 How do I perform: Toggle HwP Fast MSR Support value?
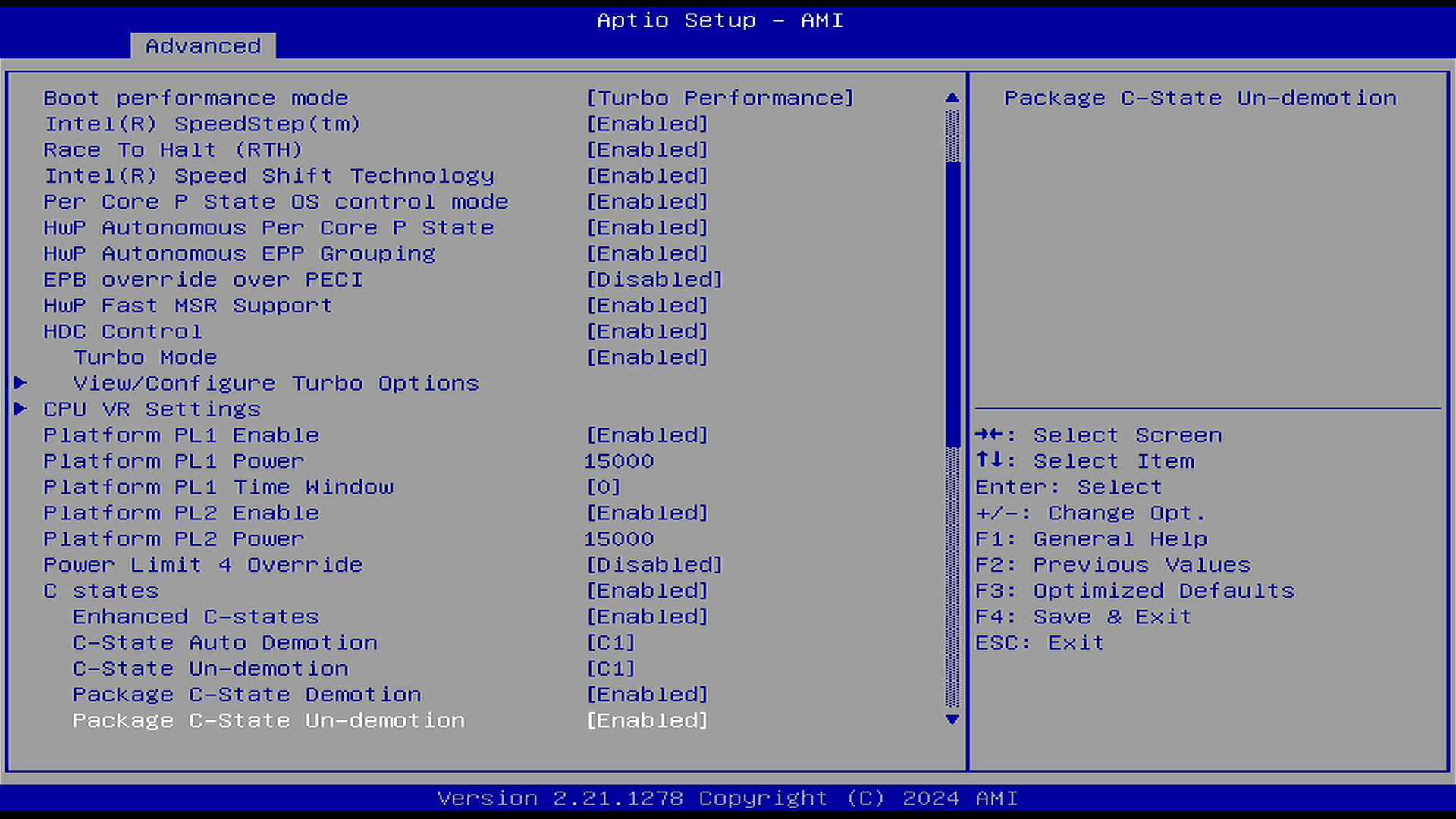(x=648, y=306)
